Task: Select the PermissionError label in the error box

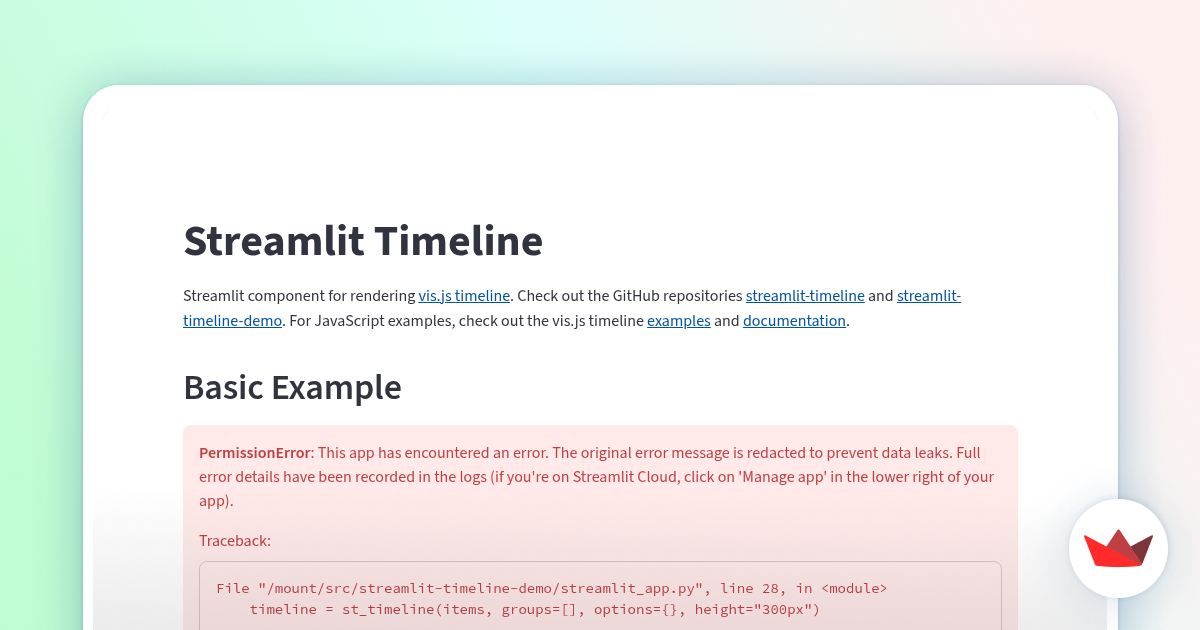Action: (x=255, y=452)
